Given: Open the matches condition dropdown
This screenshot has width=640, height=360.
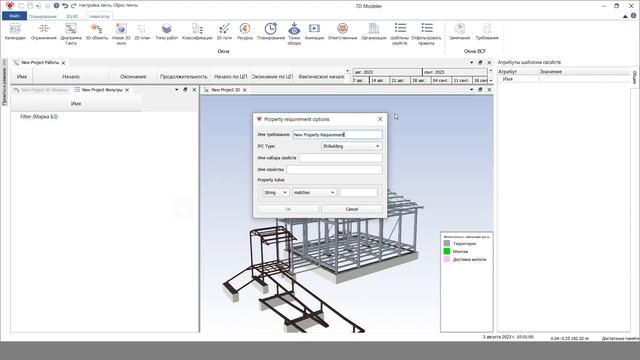Looking at the screenshot, I should [314, 192].
